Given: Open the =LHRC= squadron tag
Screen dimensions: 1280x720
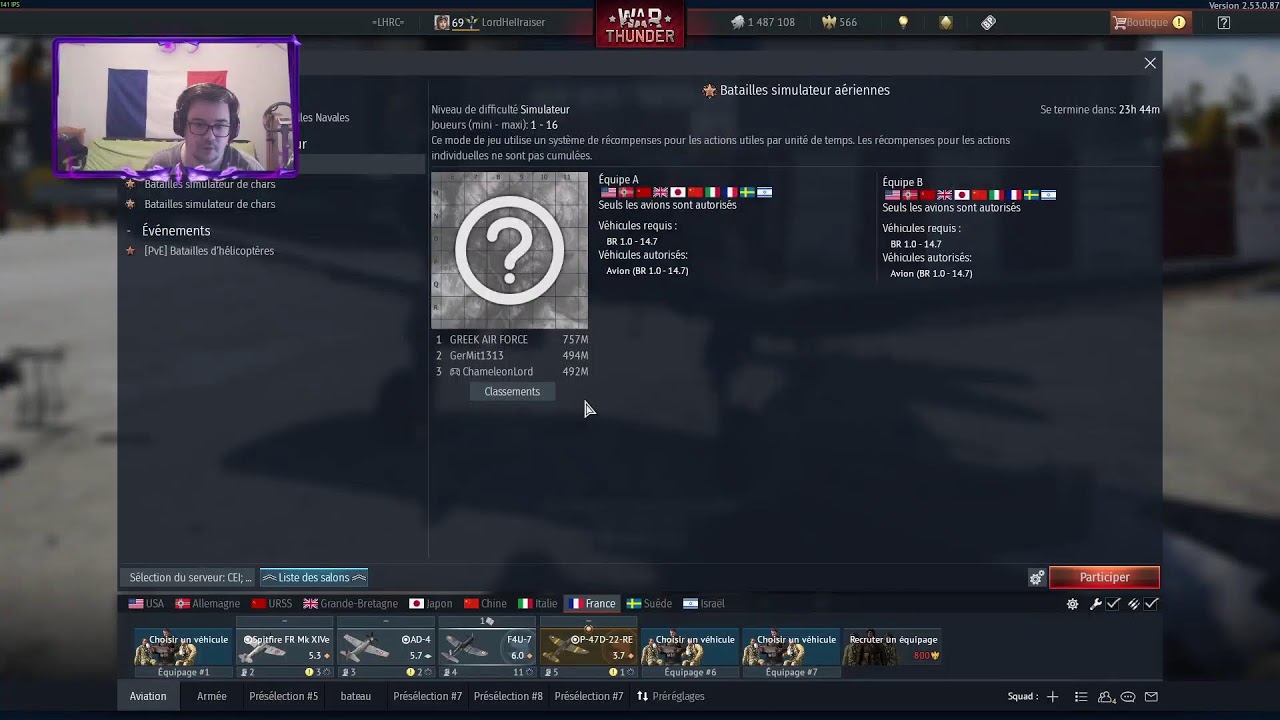Looking at the screenshot, I should tap(388, 22).
